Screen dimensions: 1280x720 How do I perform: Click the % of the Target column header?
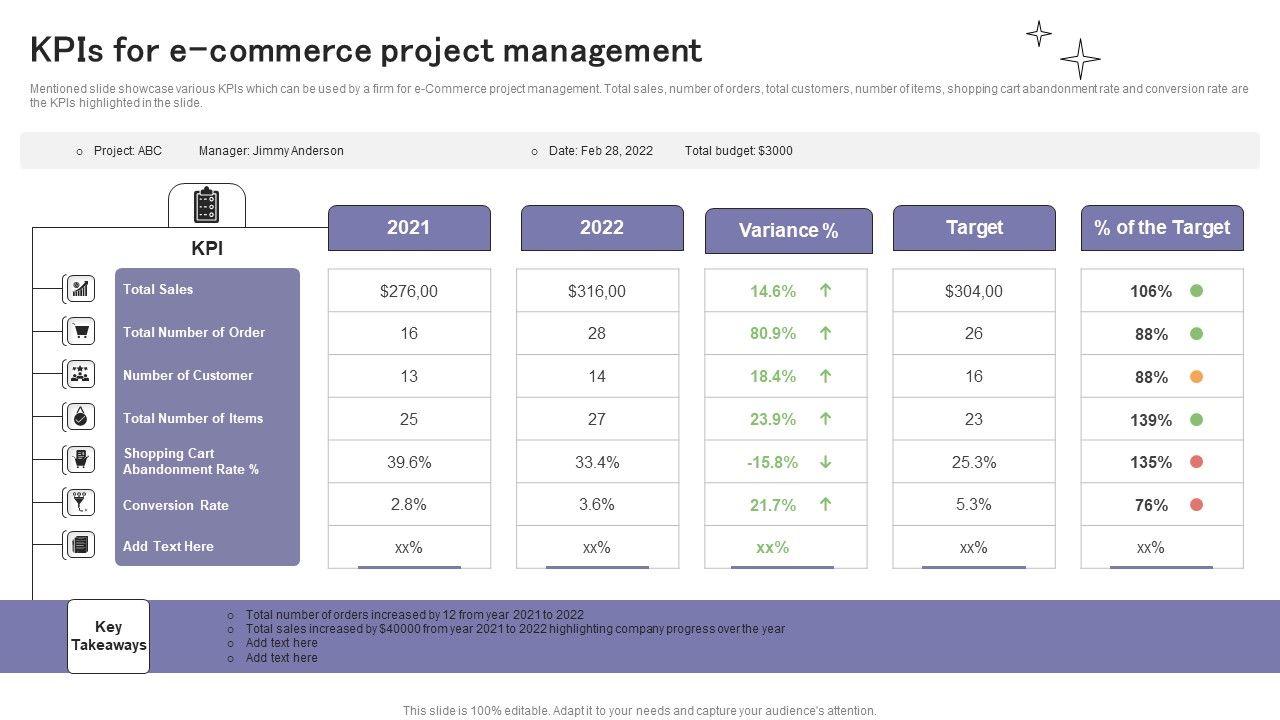[1162, 228]
